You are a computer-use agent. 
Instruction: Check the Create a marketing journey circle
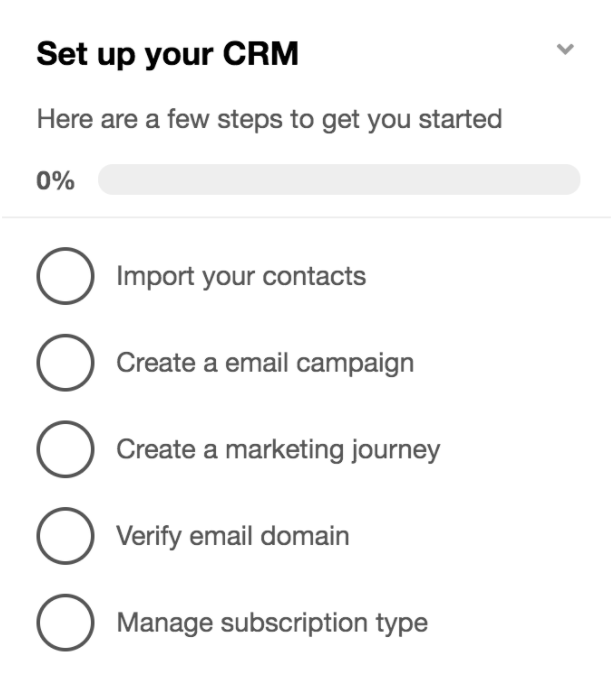(x=65, y=450)
